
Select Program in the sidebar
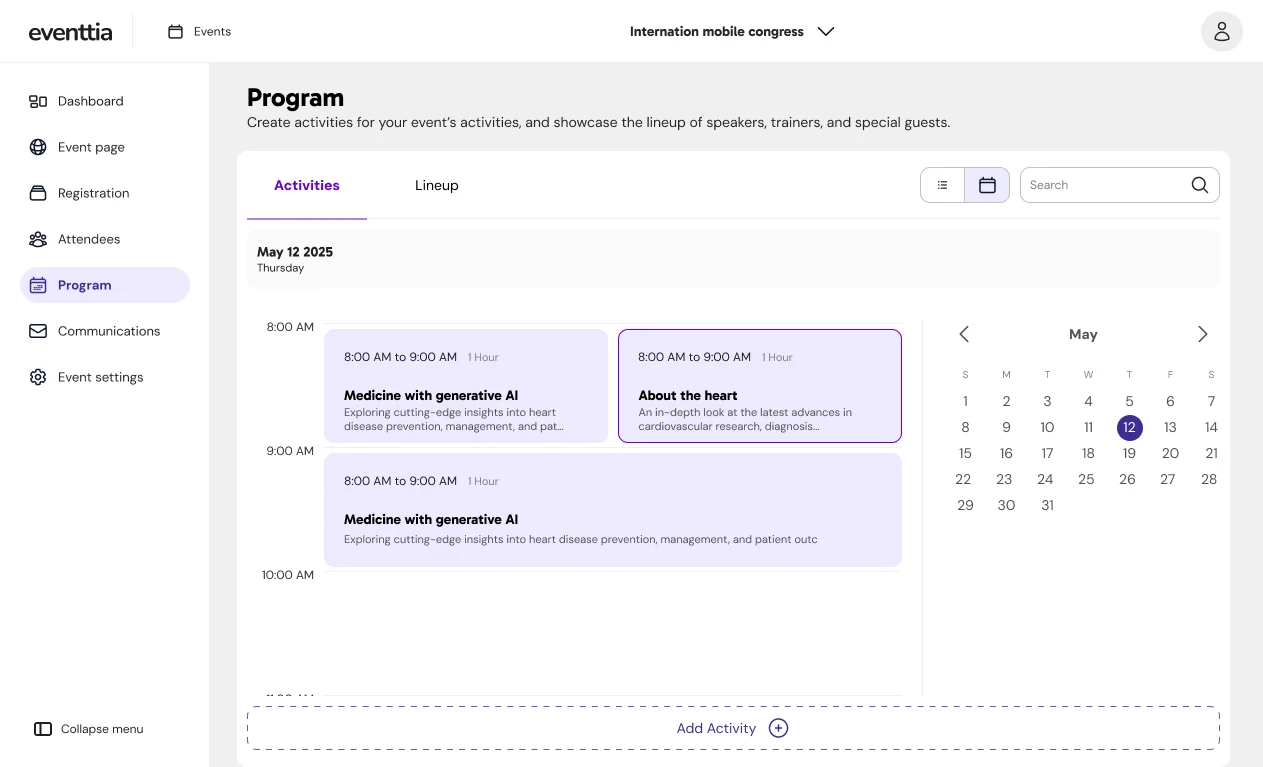pyautogui.click(x=105, y=285)
